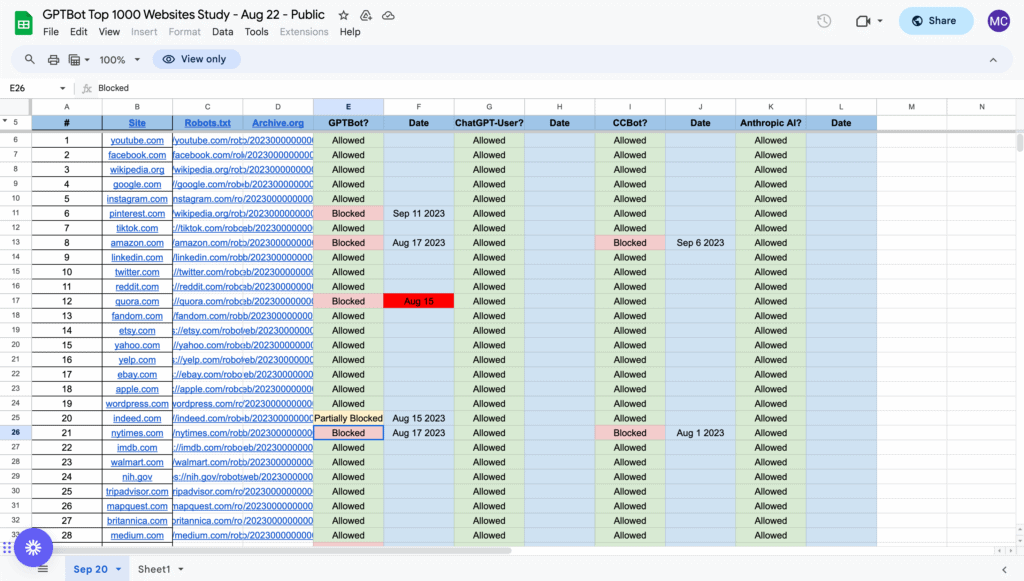Open the purple assistant floating button
This screenshot has height=581, width=1024.
point(33,547)
